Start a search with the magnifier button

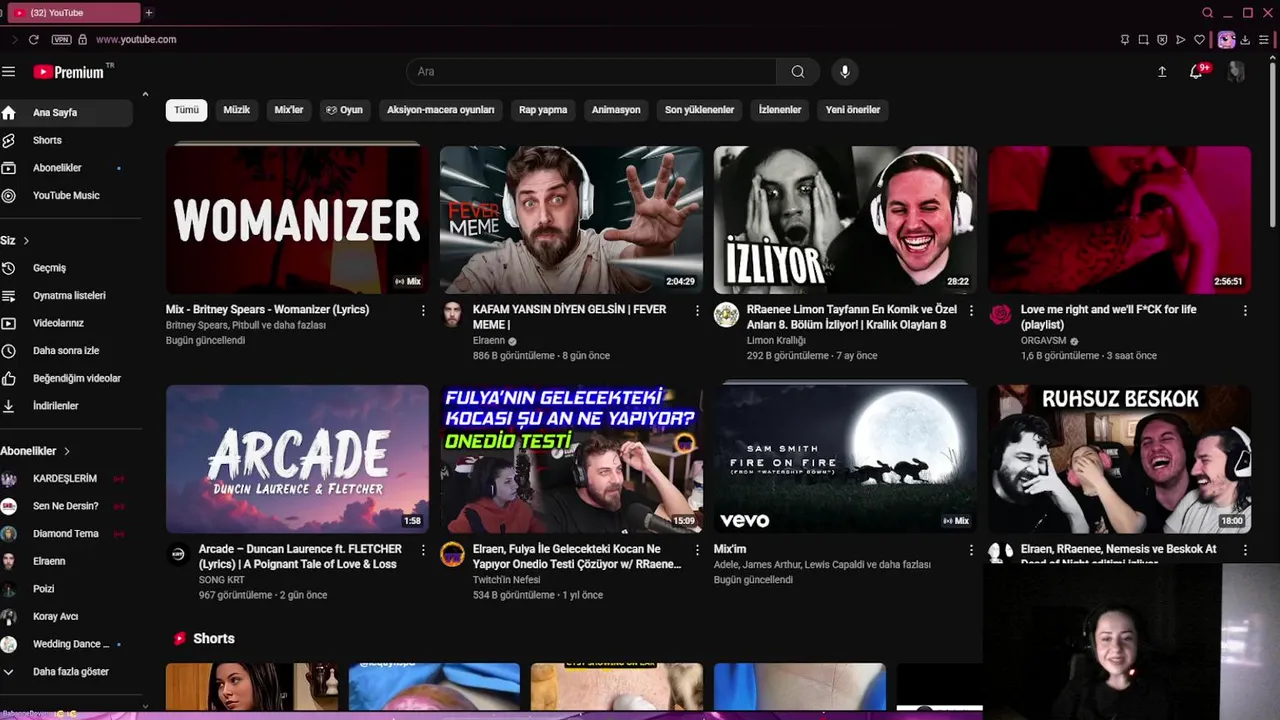(798, 72)
